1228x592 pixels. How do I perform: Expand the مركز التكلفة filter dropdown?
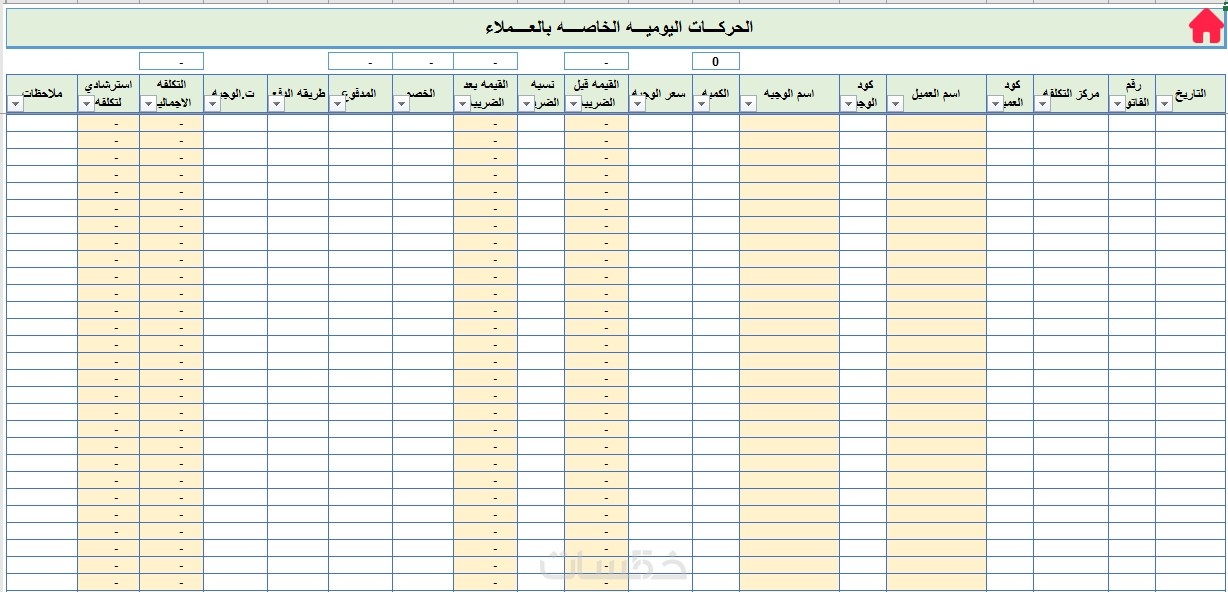click(x=1042, y=103)
